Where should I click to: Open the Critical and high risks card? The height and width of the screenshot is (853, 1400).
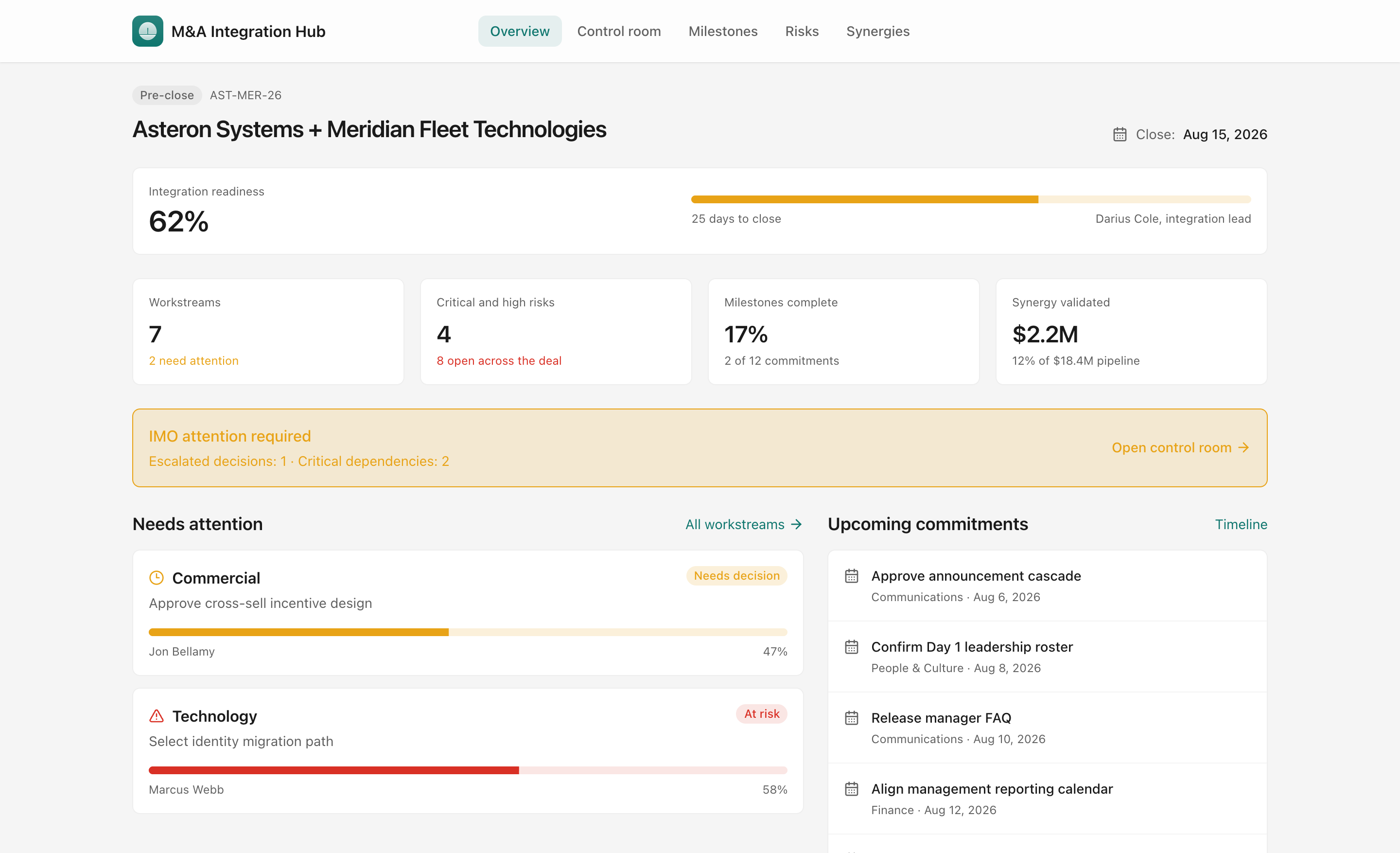556,332
